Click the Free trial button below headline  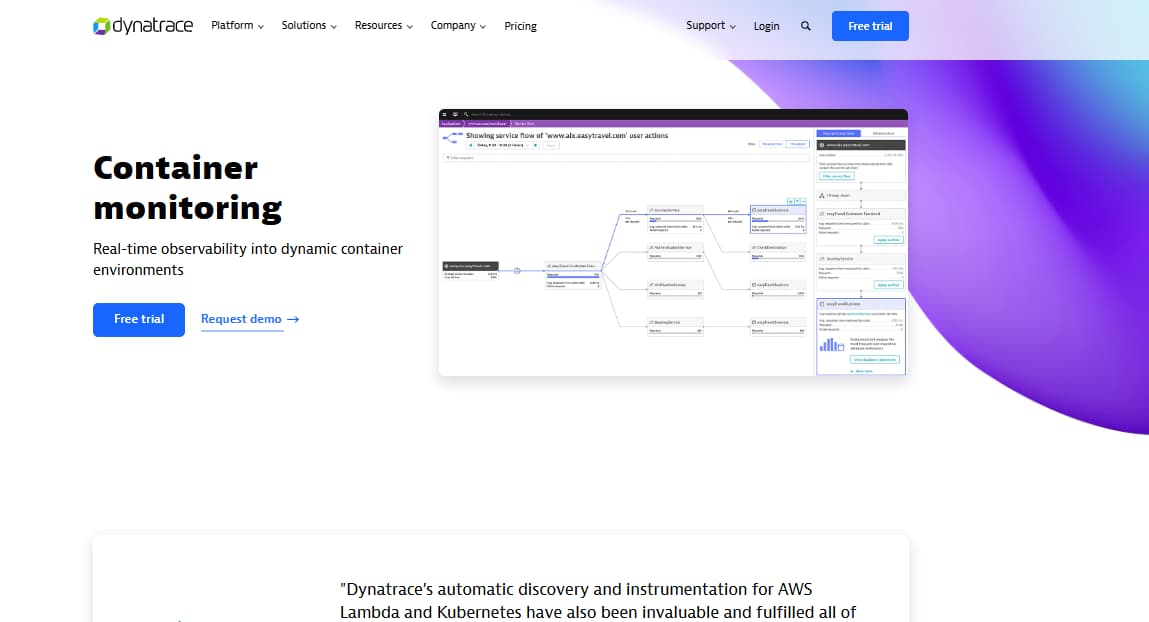point(138,319)
